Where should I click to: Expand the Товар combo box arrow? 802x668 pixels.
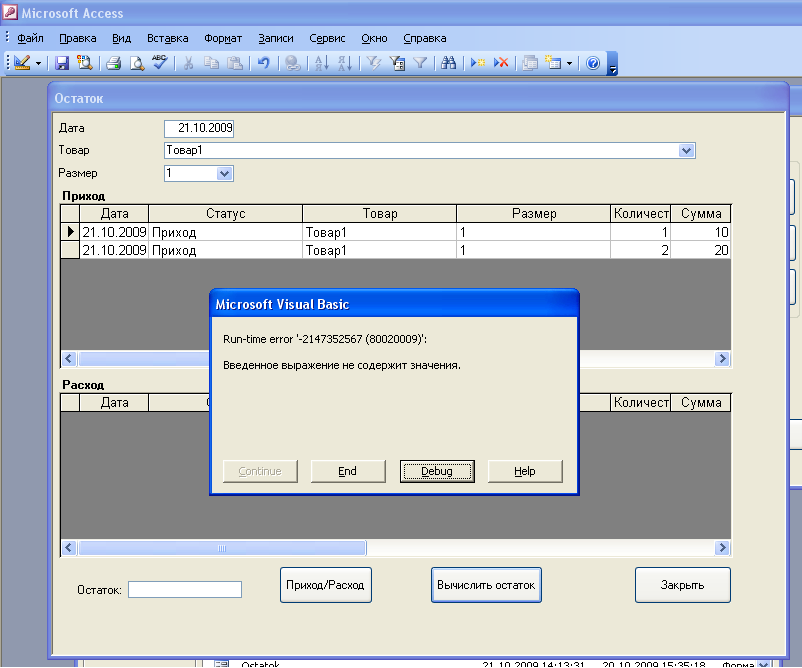click(x=686, y=150)
